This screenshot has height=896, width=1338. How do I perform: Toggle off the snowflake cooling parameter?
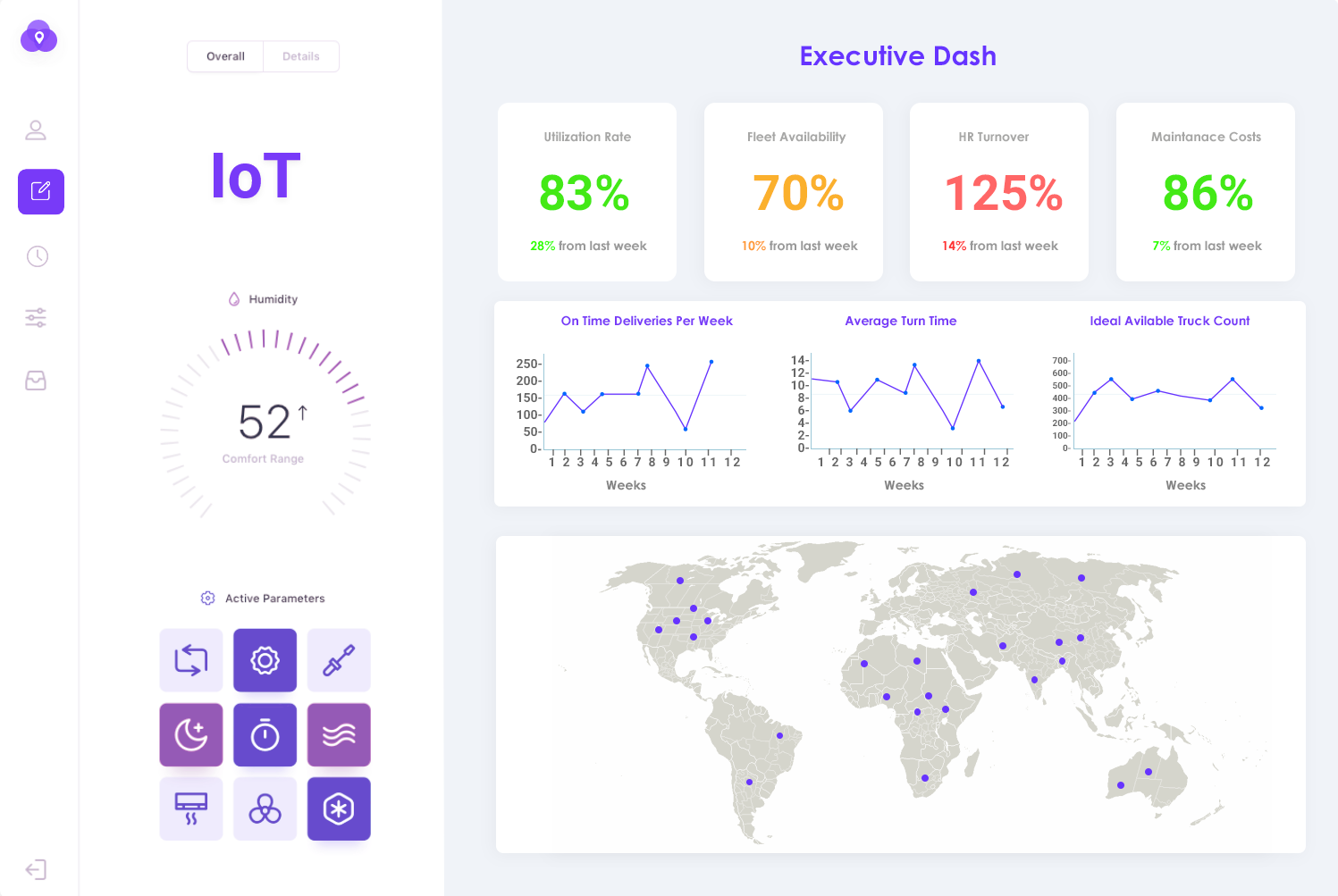339,808
